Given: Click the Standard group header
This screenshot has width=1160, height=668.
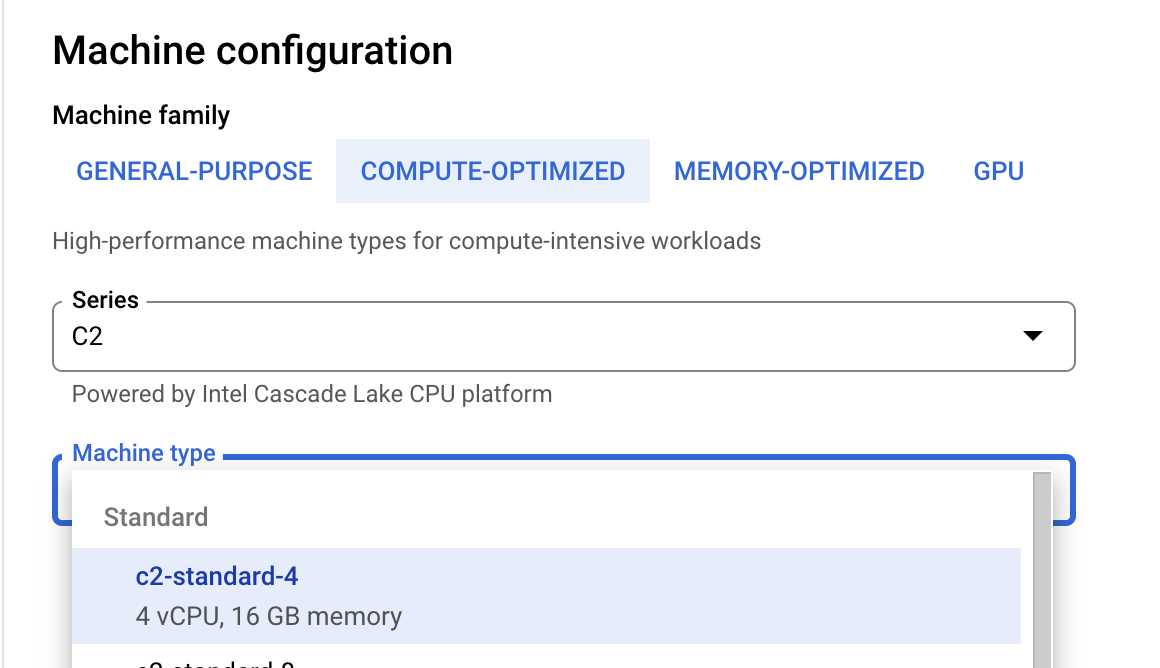Looking at the screenshot, I should [156, 517].
